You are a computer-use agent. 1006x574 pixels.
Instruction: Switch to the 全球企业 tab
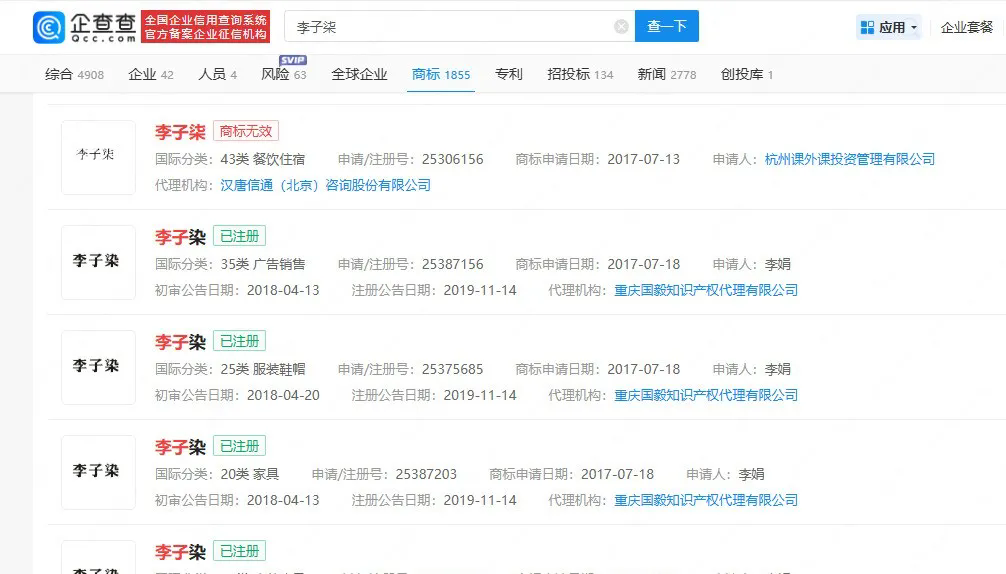359,74
